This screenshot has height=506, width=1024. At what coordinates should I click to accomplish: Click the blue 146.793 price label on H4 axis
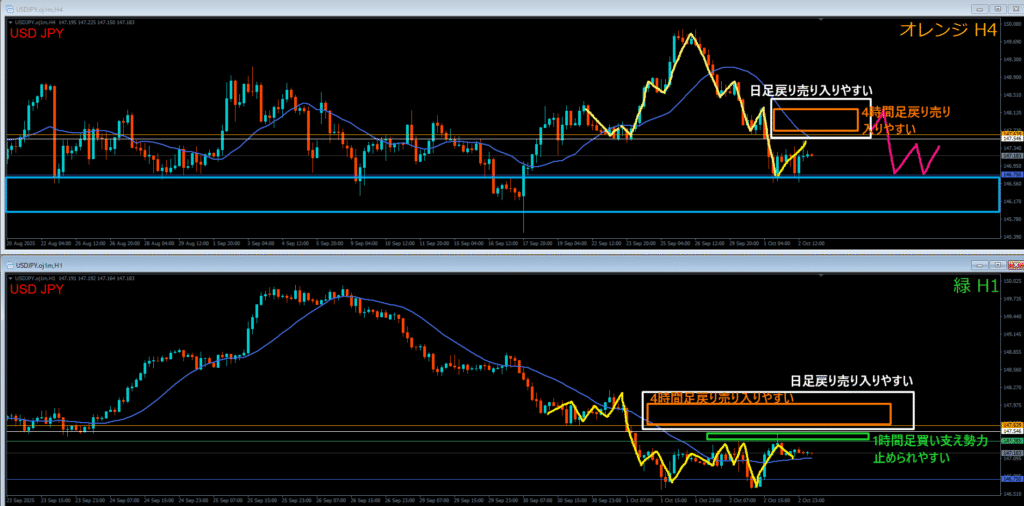tap(1010, 175)
